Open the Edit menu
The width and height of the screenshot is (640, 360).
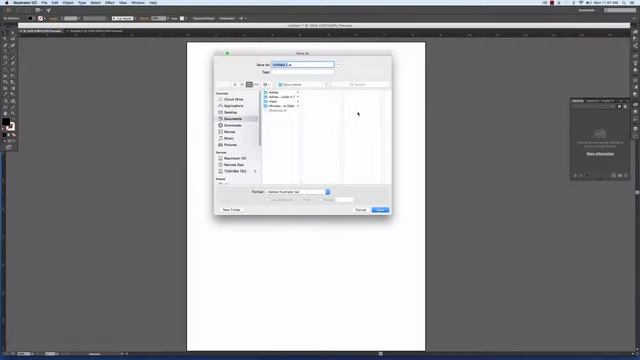click(x=55, y=2)
